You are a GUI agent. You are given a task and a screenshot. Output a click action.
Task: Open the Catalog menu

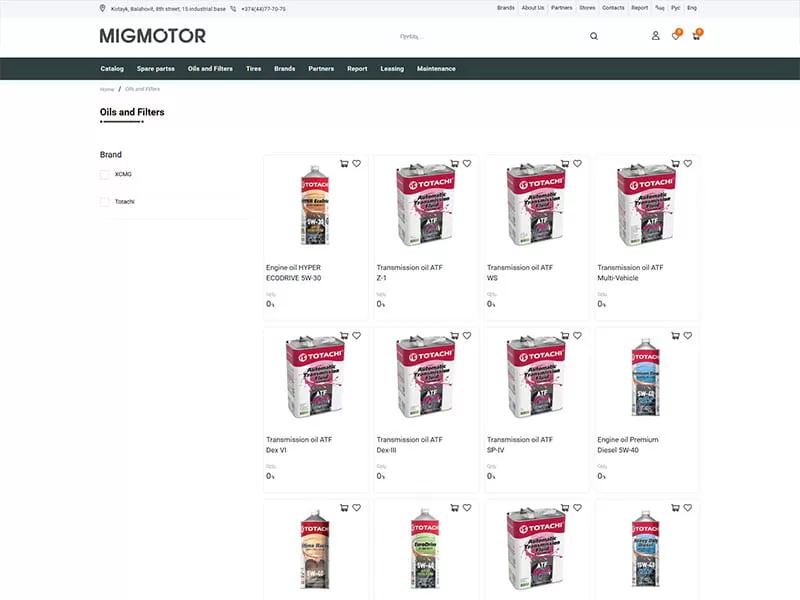(x=111, y=68)
